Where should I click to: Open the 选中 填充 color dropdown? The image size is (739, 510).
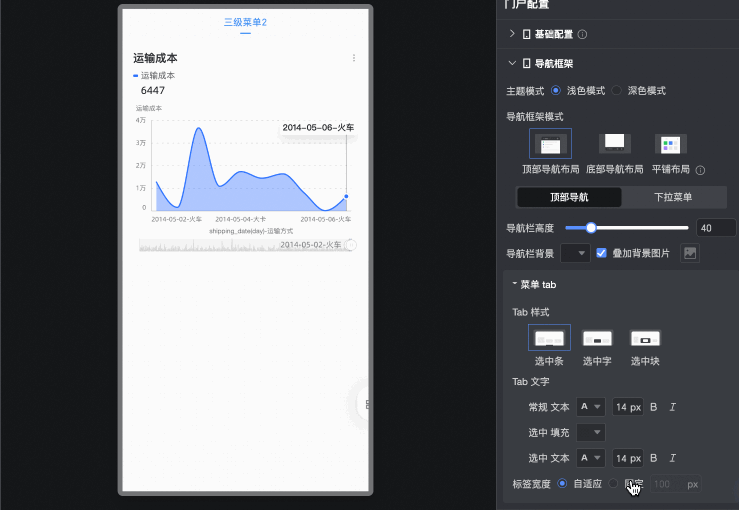click(591, 432)
